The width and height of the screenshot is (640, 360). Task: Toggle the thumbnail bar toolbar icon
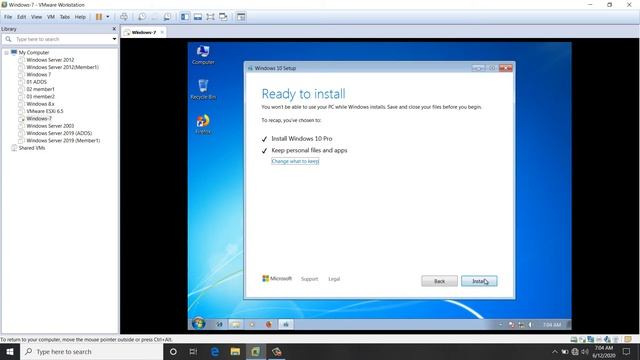(x=198, y=17)
